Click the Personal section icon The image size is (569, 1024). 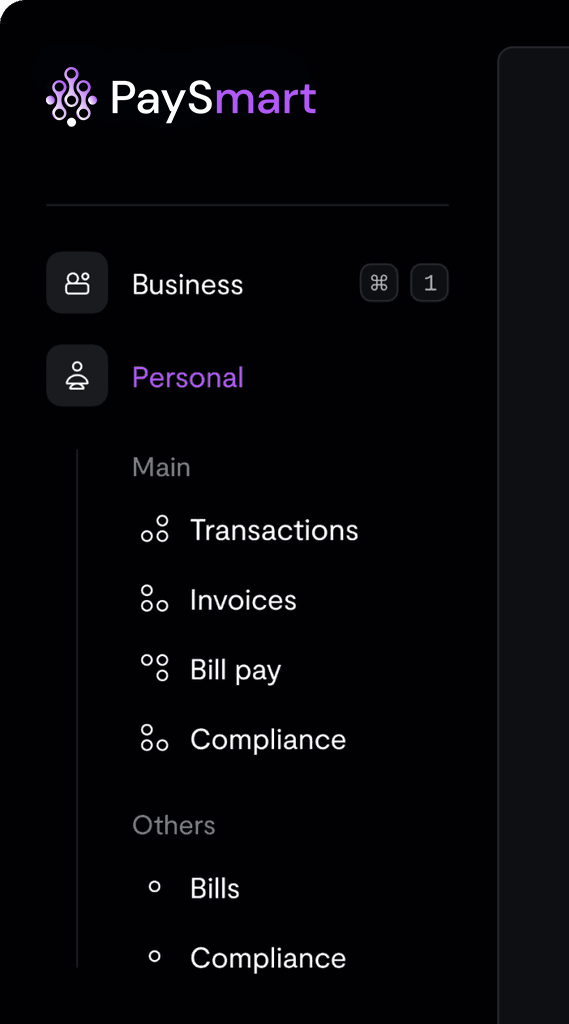[x=77, y=376]
